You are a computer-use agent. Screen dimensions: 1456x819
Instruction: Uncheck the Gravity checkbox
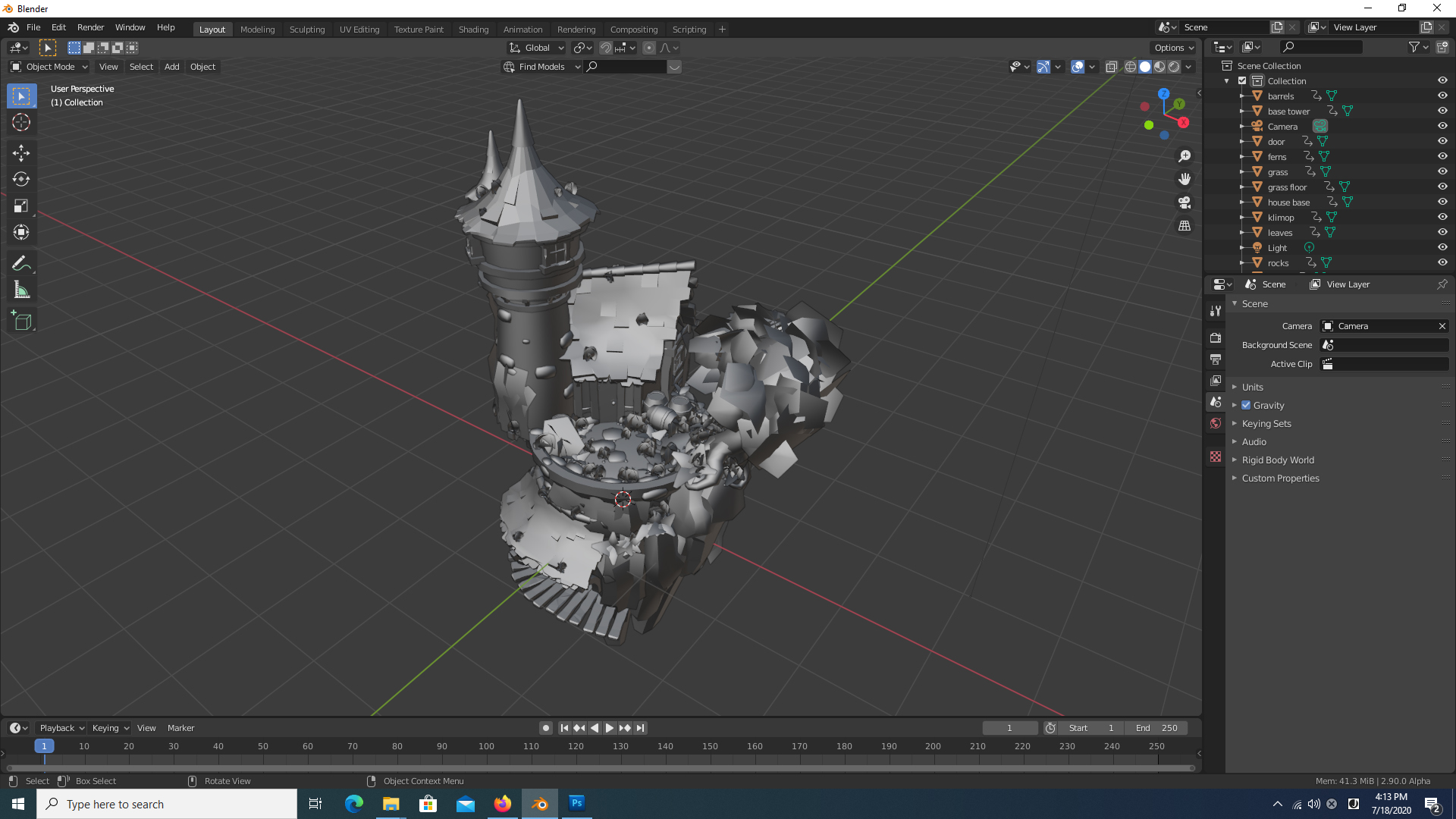[1245, 405]
